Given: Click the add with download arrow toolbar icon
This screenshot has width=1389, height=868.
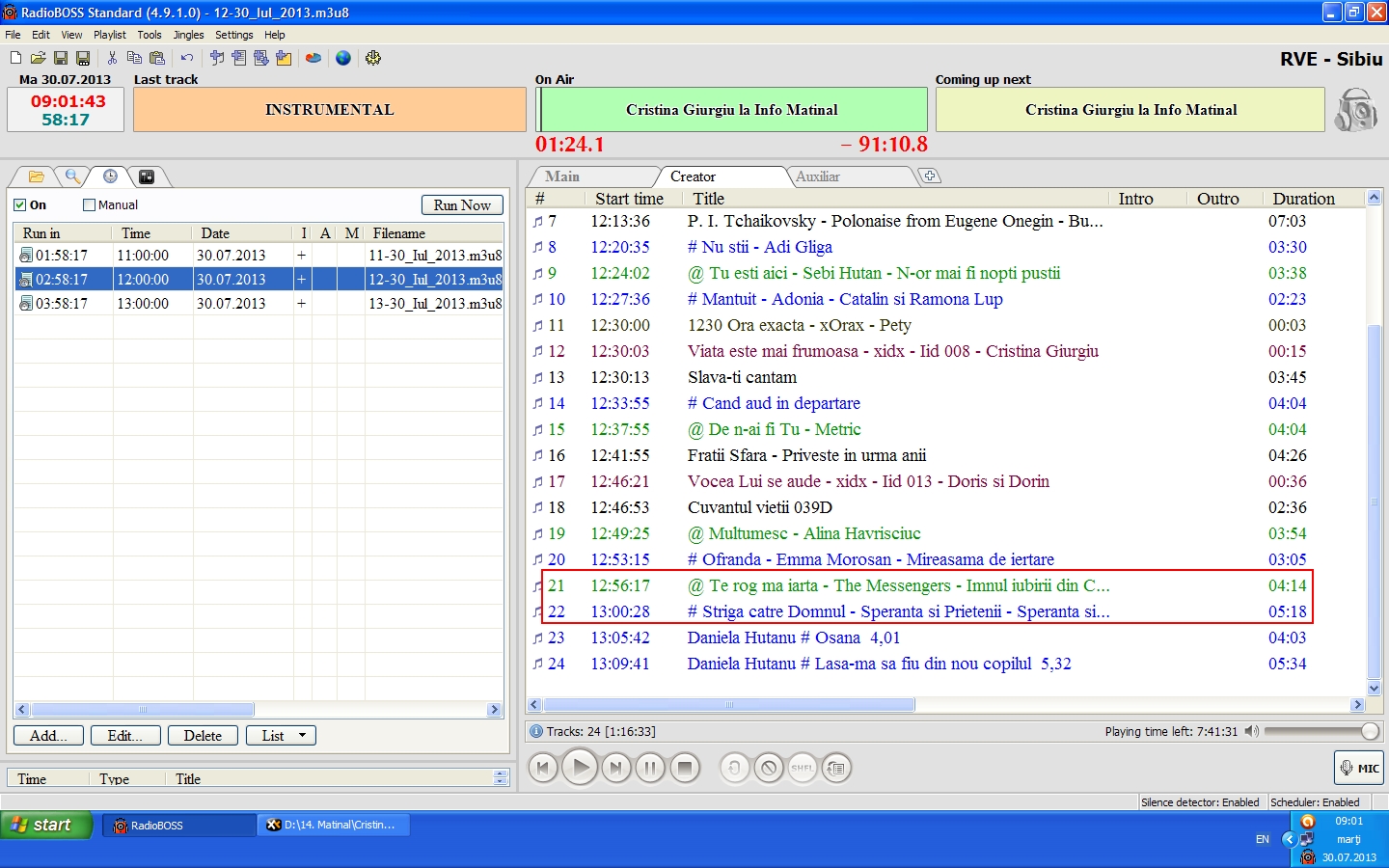Looking at the screenshot, I should pyautogui.click(x=260, y=58).
